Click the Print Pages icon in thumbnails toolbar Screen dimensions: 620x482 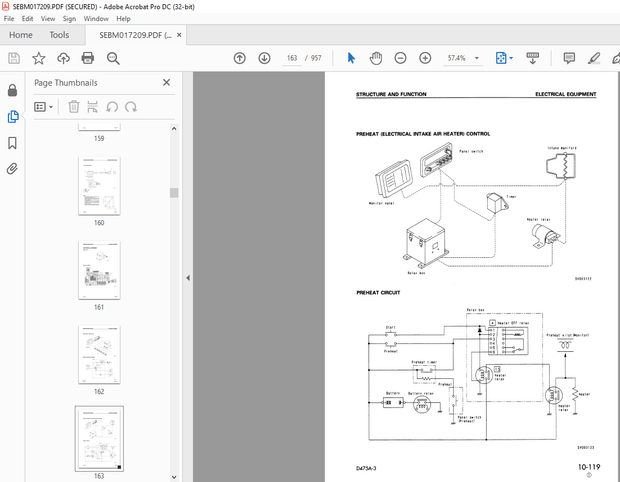(x=93, y=107)
